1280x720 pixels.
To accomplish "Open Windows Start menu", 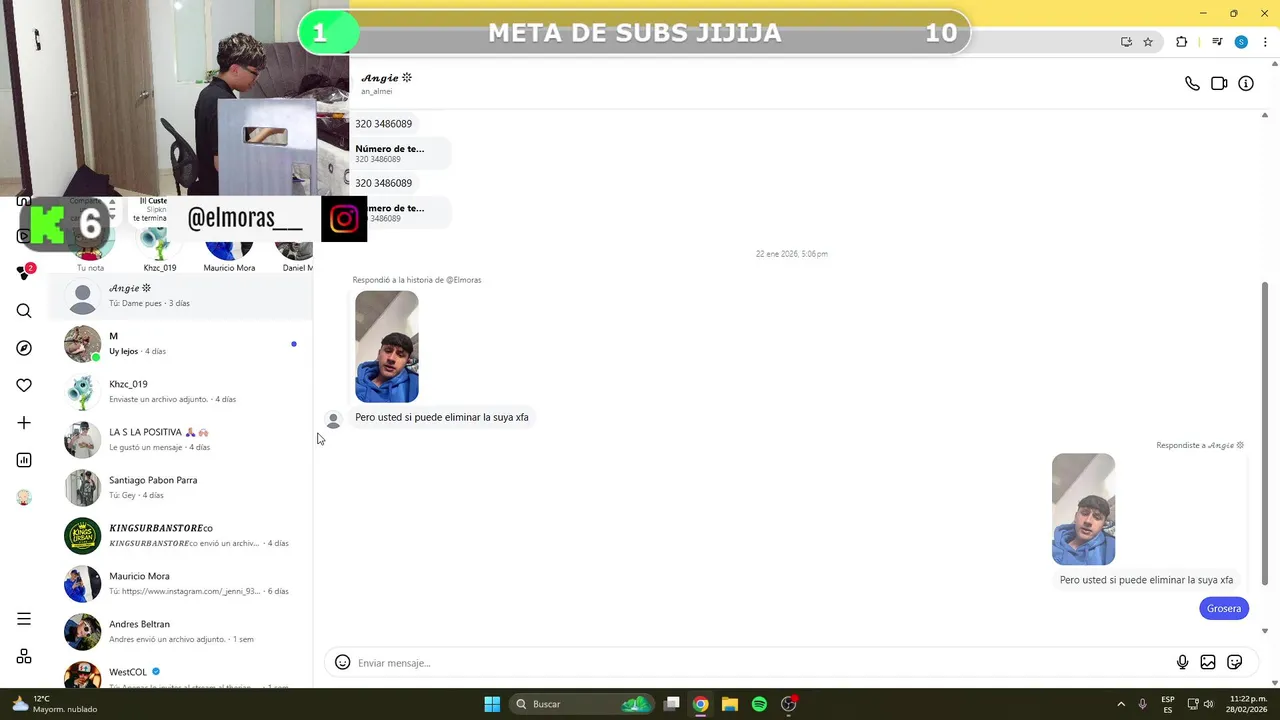I will 492,704.
